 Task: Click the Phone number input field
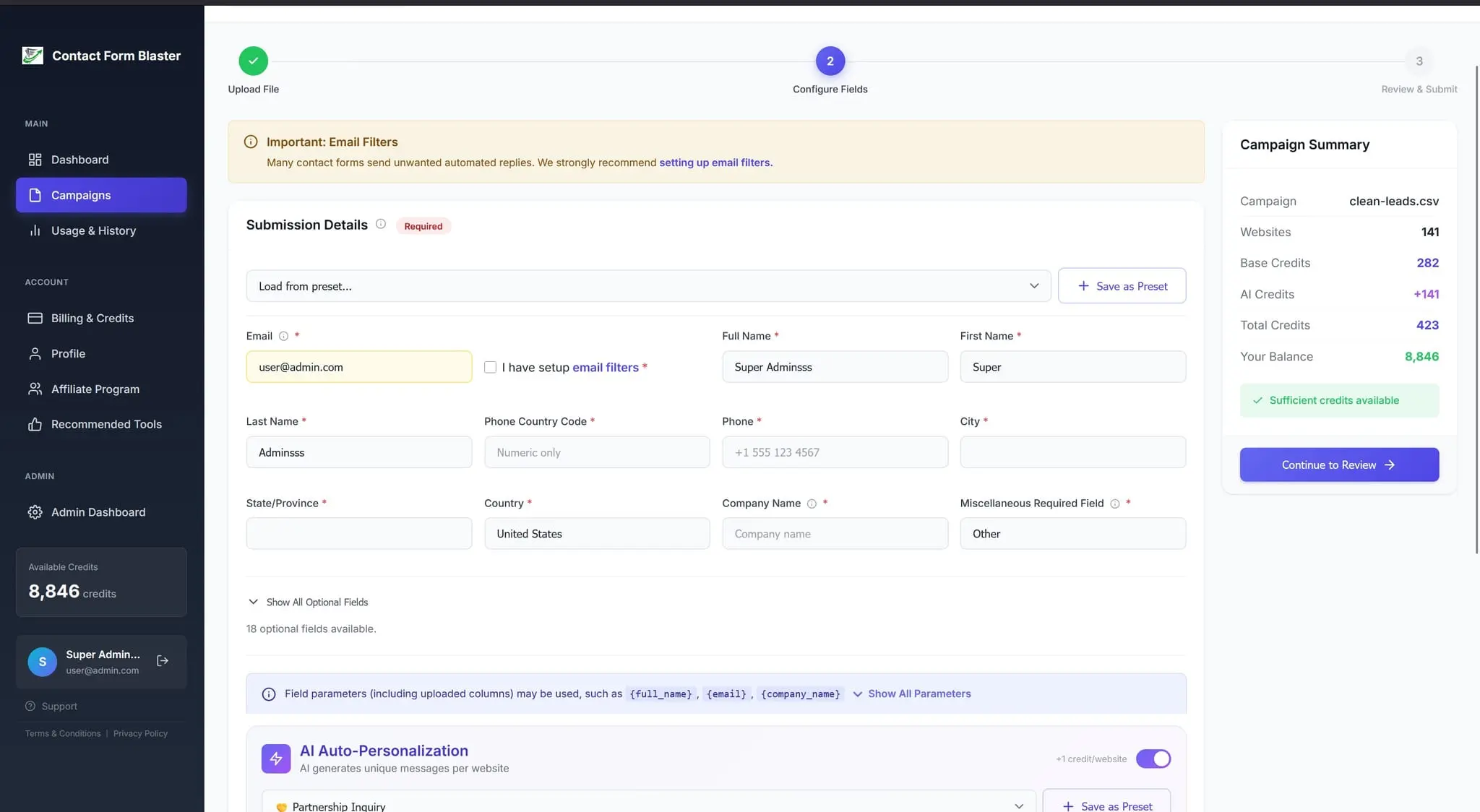[x=835, y=452]
